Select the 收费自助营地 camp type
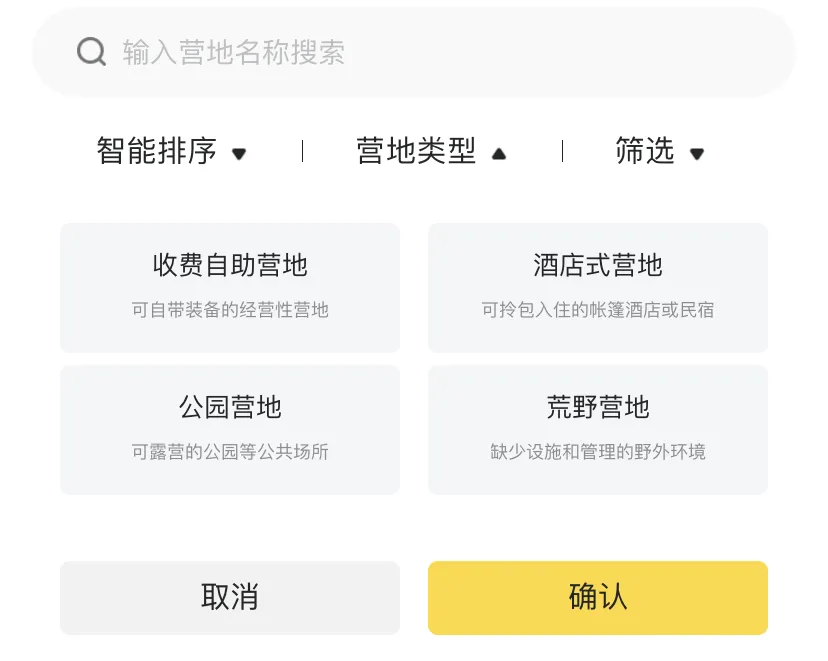The image size is (828, 661). point(230,266)
